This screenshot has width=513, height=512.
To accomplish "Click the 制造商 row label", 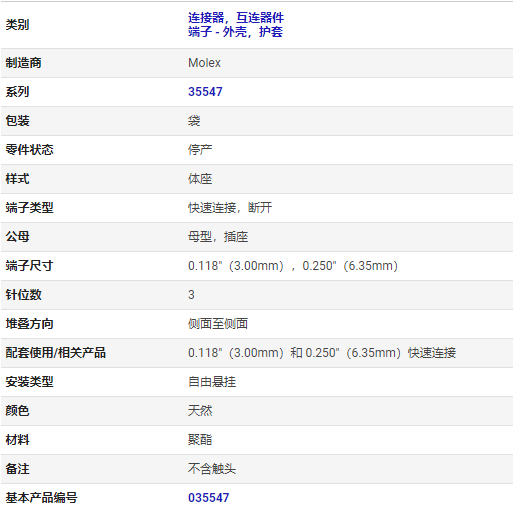I will tap(23, 63).
